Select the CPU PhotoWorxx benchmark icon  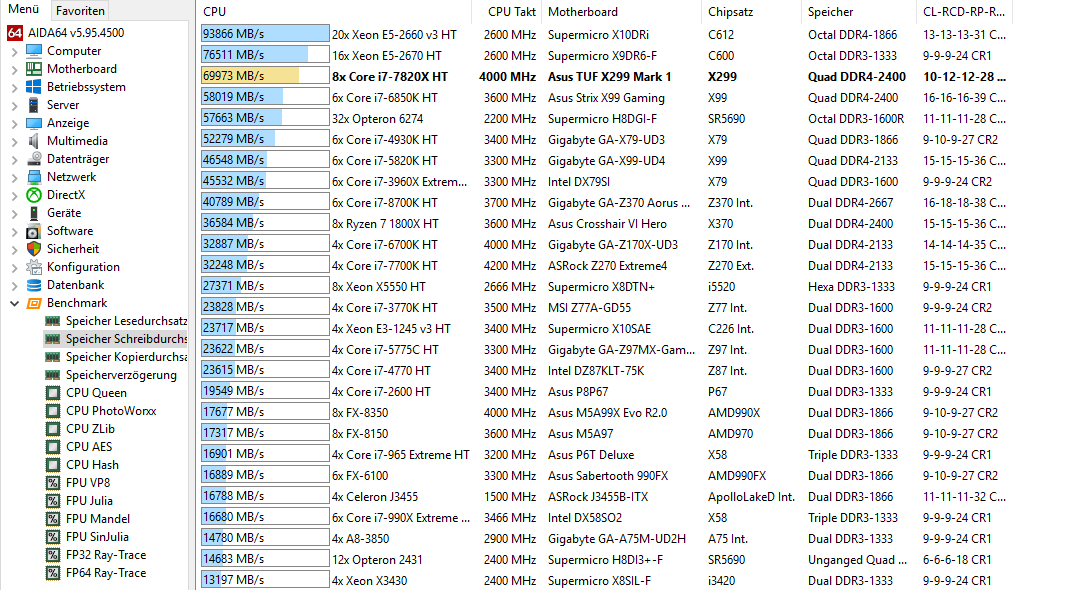[52, 411]
